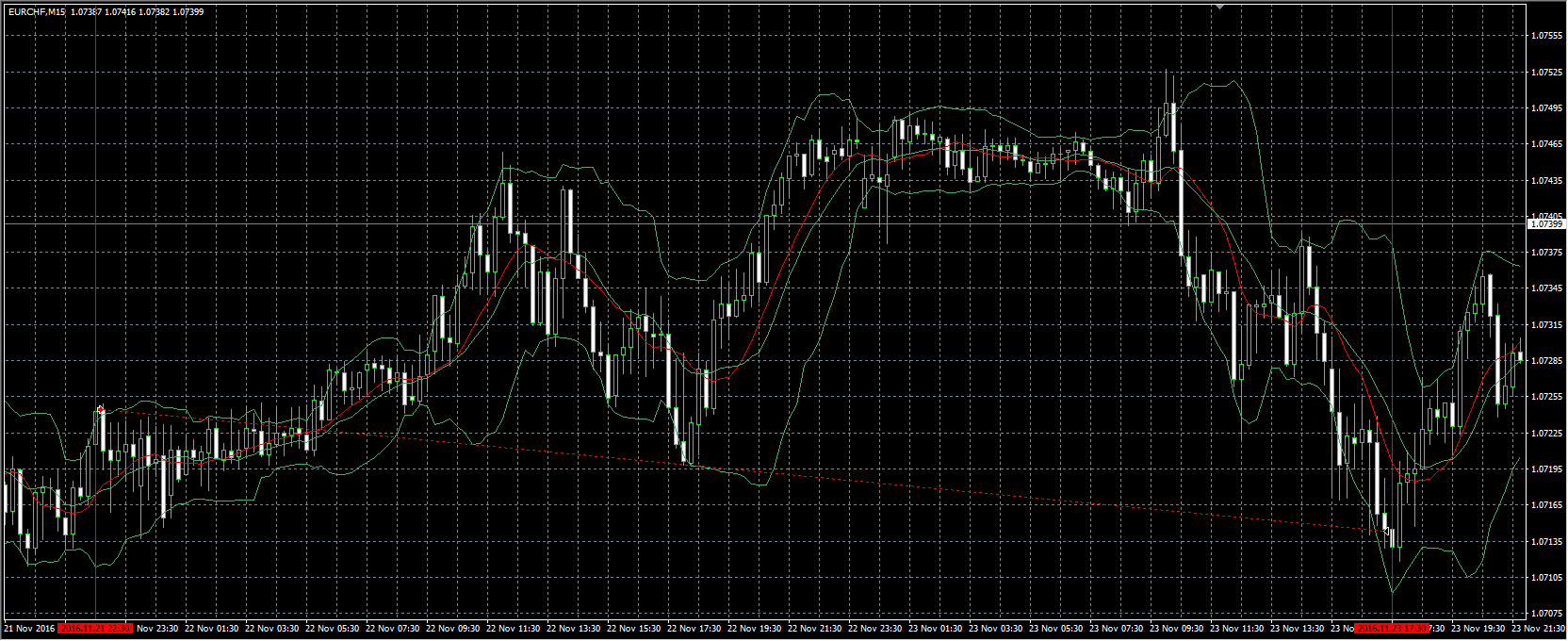Click the 22 Nov 21:30 time label
Viewport: 1568px width, 641px height.
coord(815,628)
